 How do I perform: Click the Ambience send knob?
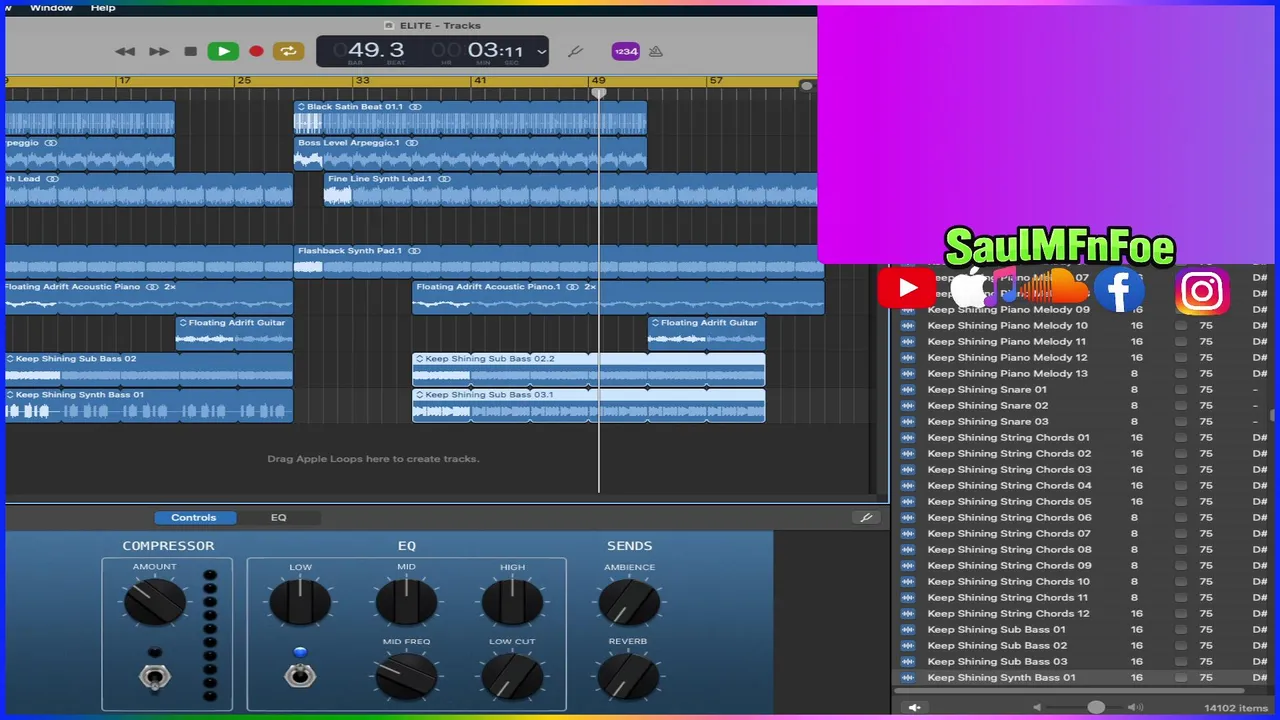click(629, 602)
